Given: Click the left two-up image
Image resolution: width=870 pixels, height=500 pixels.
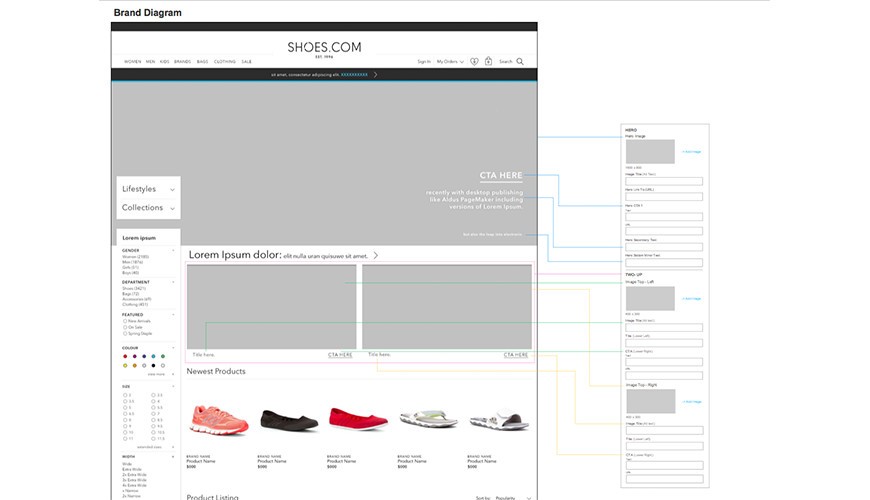Looking at the screenshot, I should click(271, 307).
